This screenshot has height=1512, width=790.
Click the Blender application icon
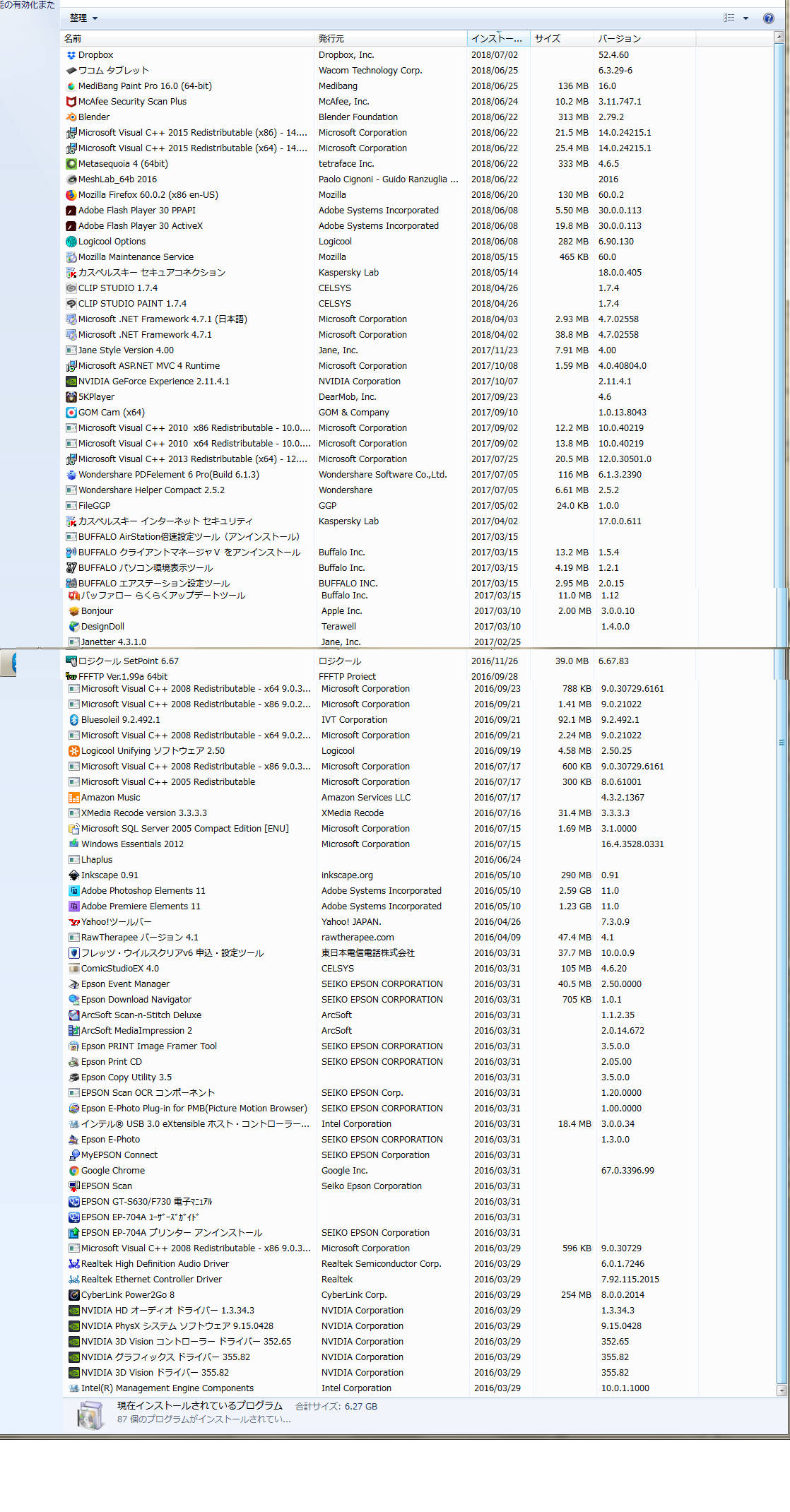[x=71, y=117]
